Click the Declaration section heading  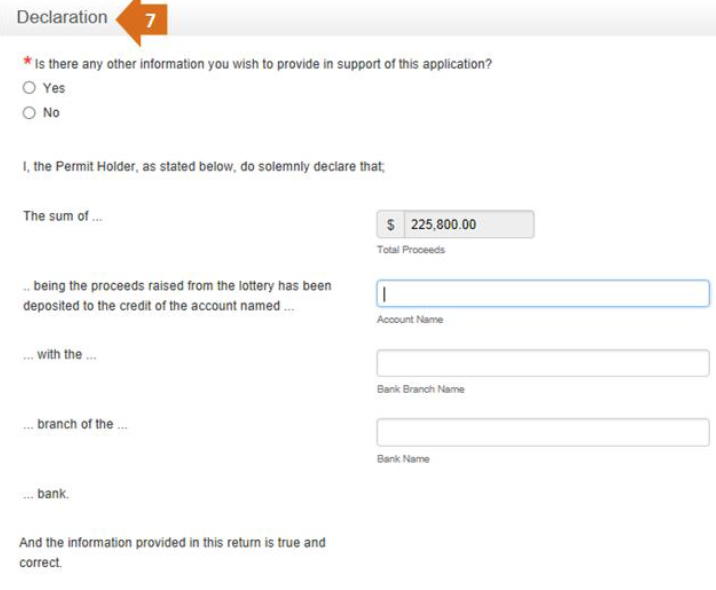(x=62, y=17)
